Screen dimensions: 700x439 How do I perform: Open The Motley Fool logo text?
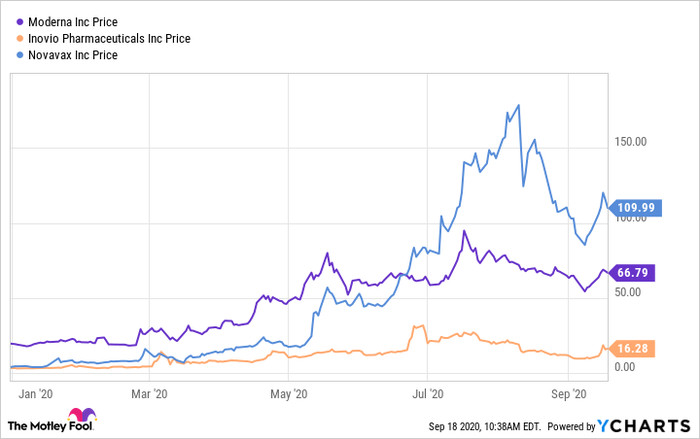tap(35, 424)
